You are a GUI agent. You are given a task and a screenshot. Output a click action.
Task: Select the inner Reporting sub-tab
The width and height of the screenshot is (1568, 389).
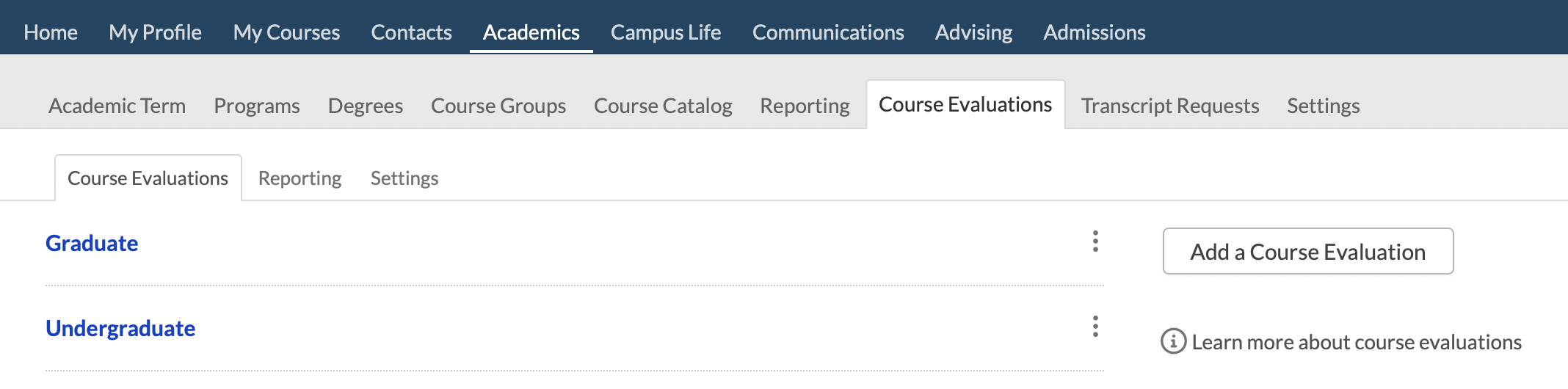click(300, 178)
